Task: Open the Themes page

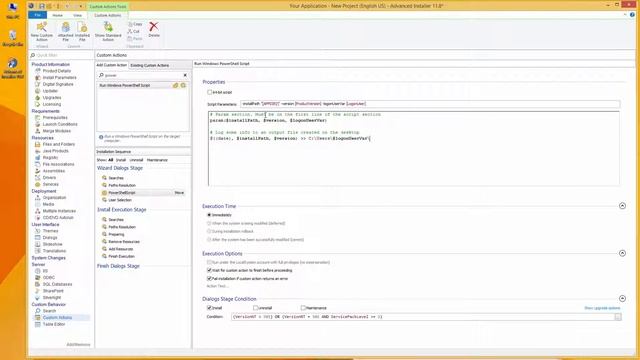Action: coord(51,231)
